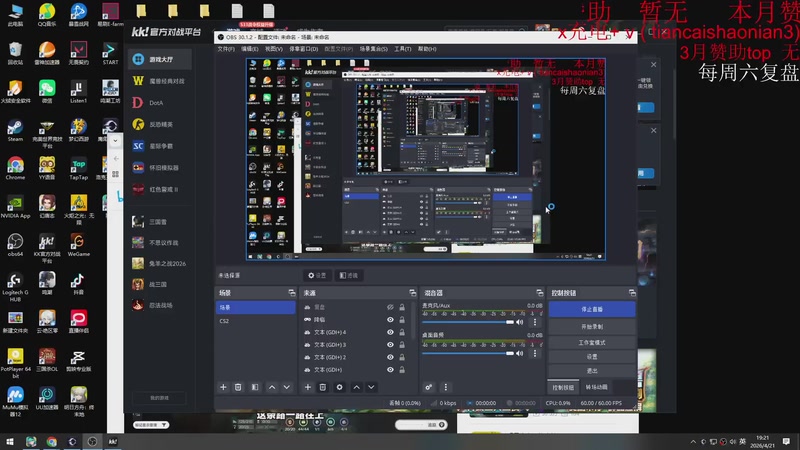
Task: Move selected source down
Action: click(371, 387)
